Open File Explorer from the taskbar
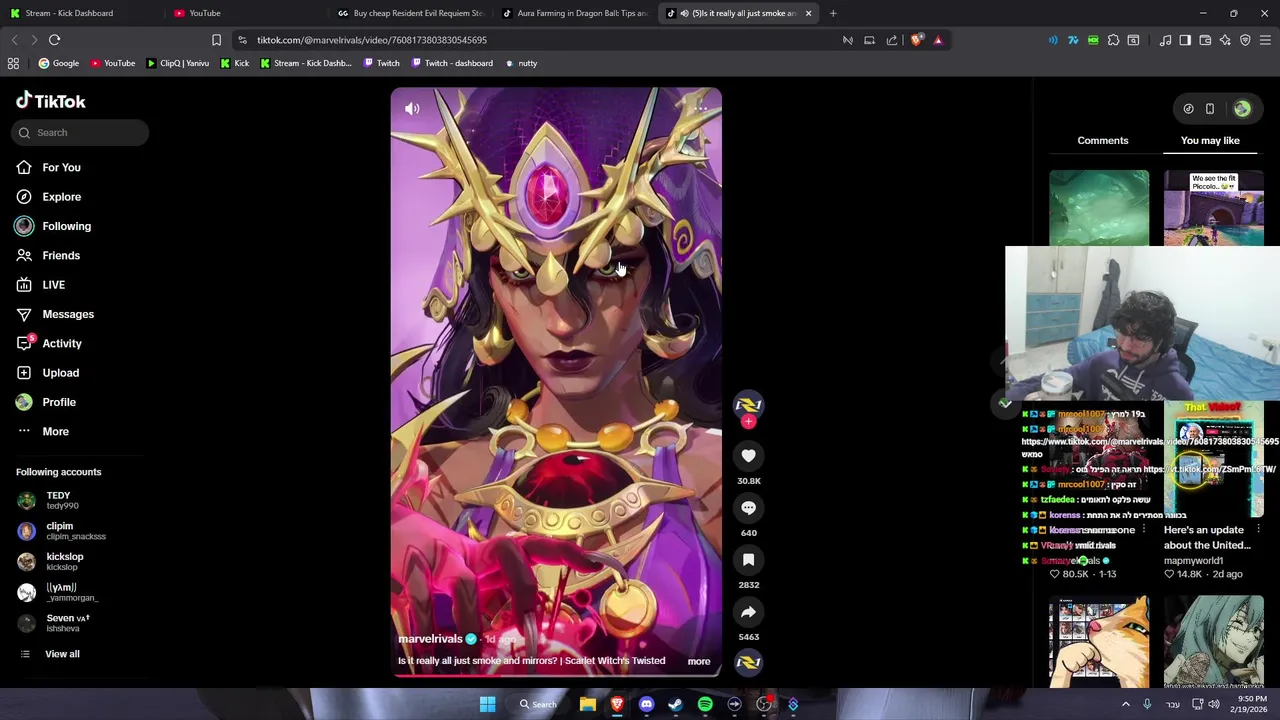The height and width of the screenshot is (720, 1280). tap(588, 704)
